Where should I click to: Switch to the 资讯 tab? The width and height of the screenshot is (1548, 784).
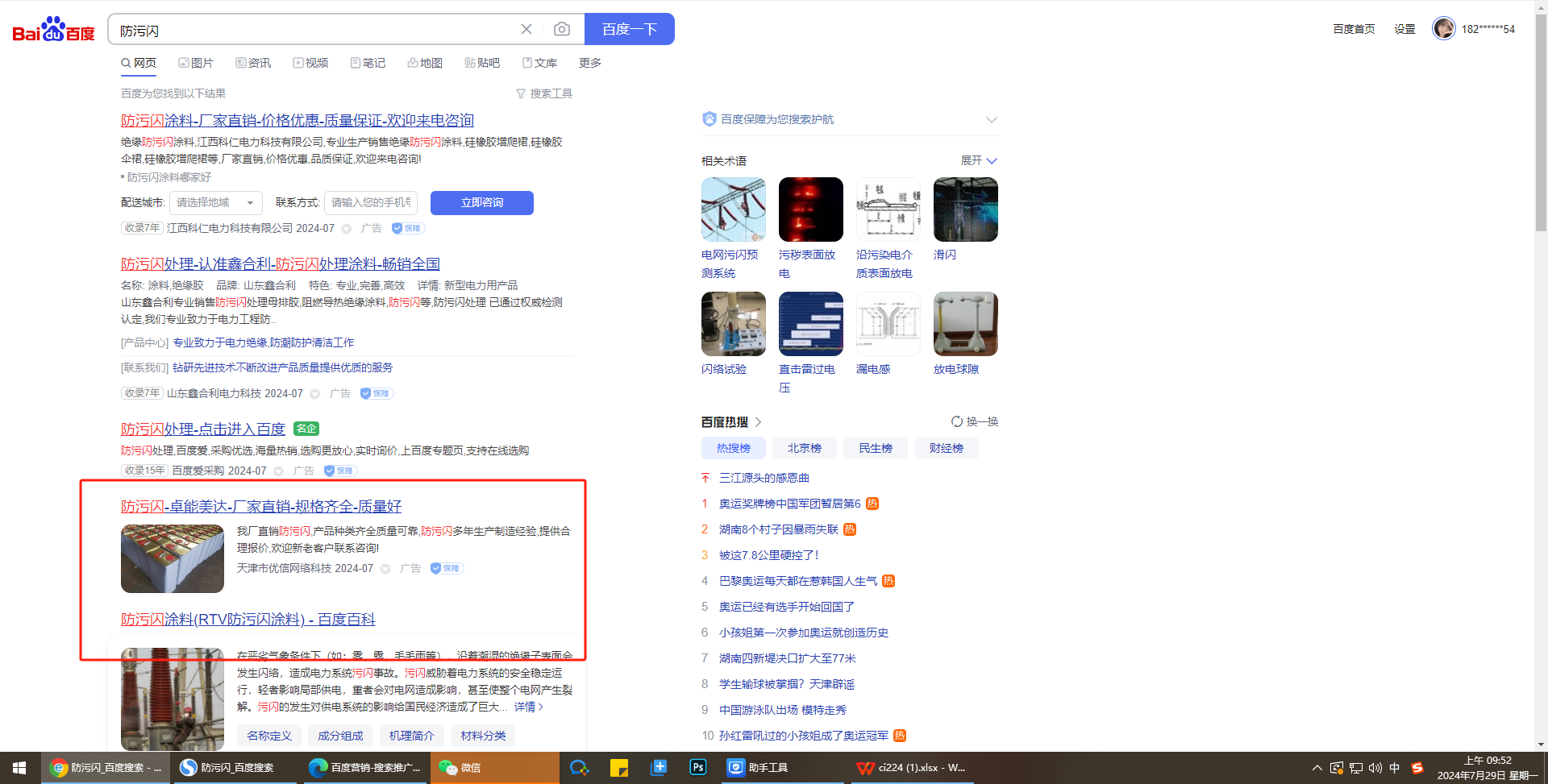[253, 63]
